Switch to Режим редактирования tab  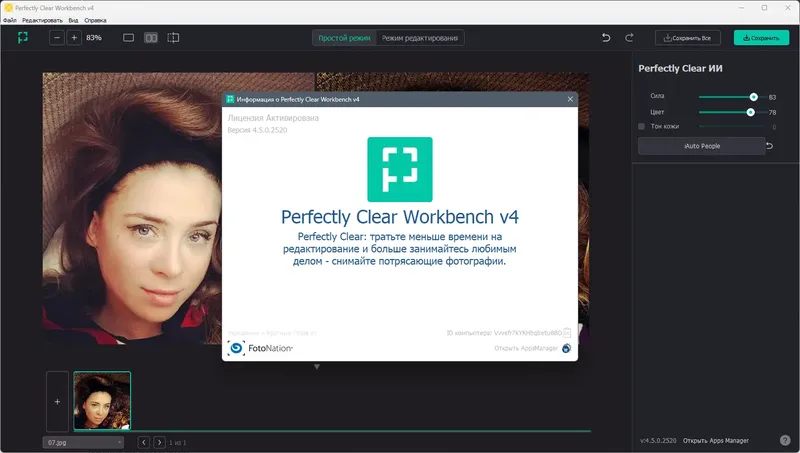420,38
